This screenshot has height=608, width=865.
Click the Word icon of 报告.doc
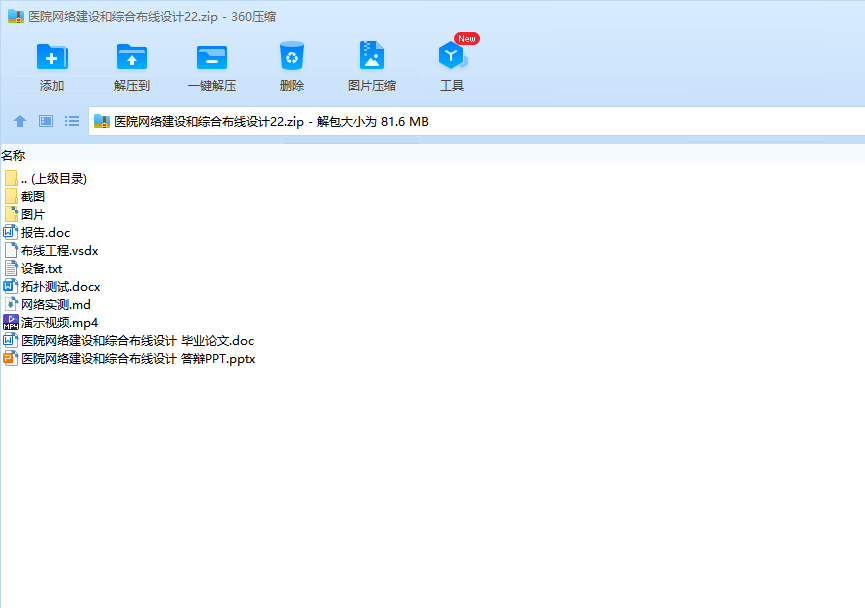10,232
